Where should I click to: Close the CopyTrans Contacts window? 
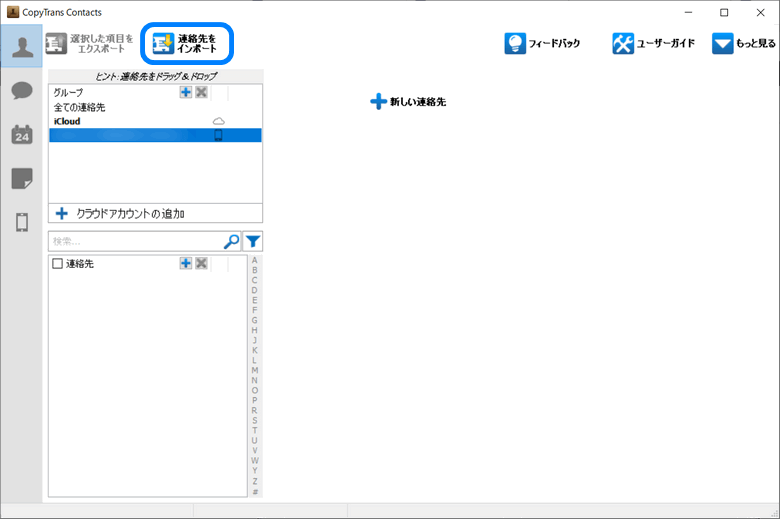(761, 12)
